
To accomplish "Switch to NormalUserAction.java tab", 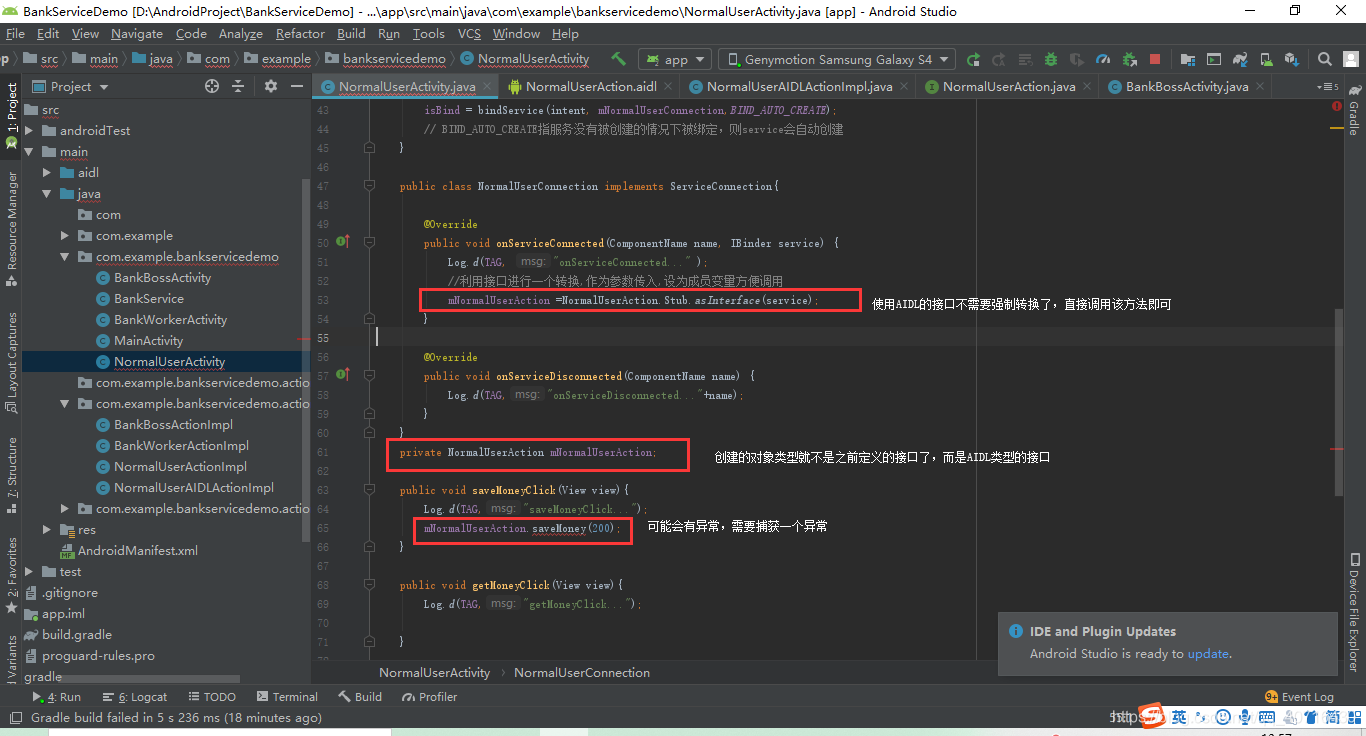I will point(1009,86).
